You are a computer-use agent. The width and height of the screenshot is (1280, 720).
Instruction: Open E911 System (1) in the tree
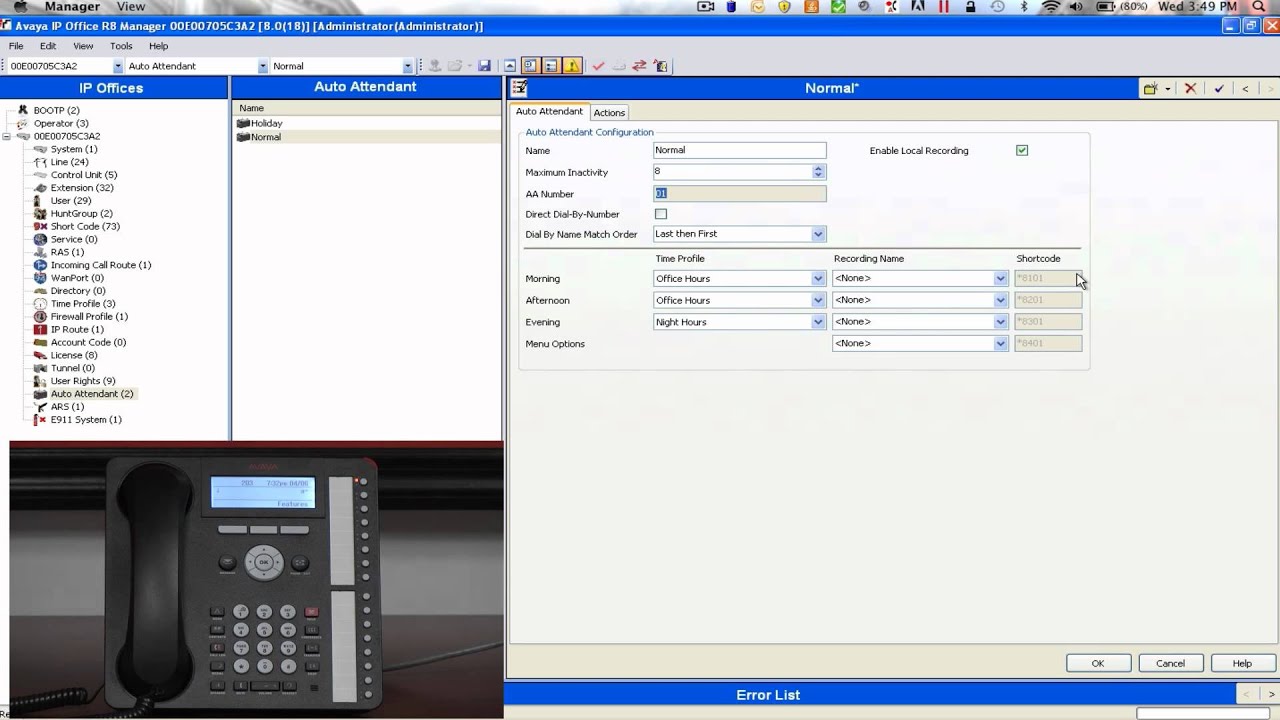86,420
